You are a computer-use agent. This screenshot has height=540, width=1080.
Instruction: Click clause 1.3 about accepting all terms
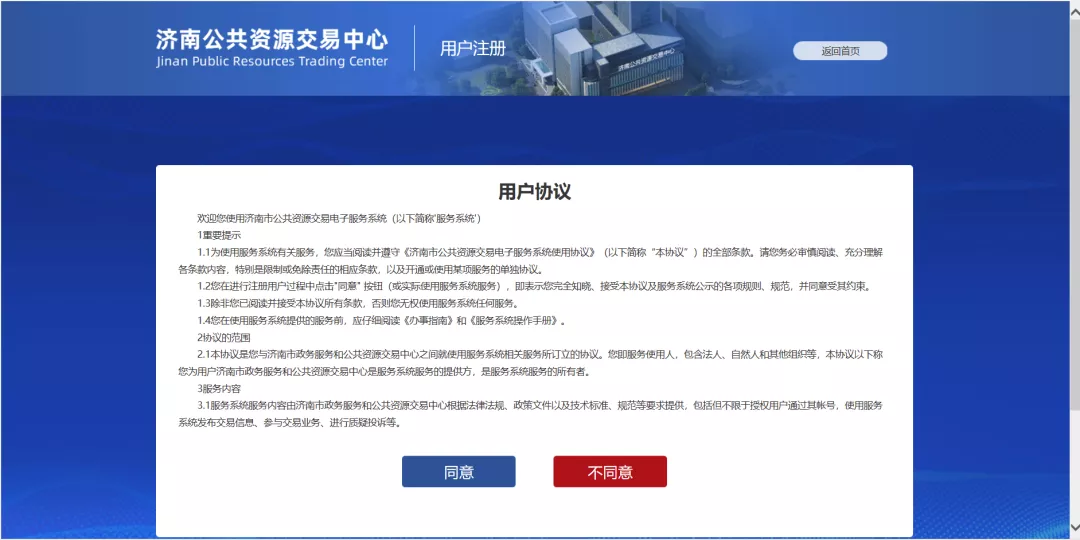358,303
